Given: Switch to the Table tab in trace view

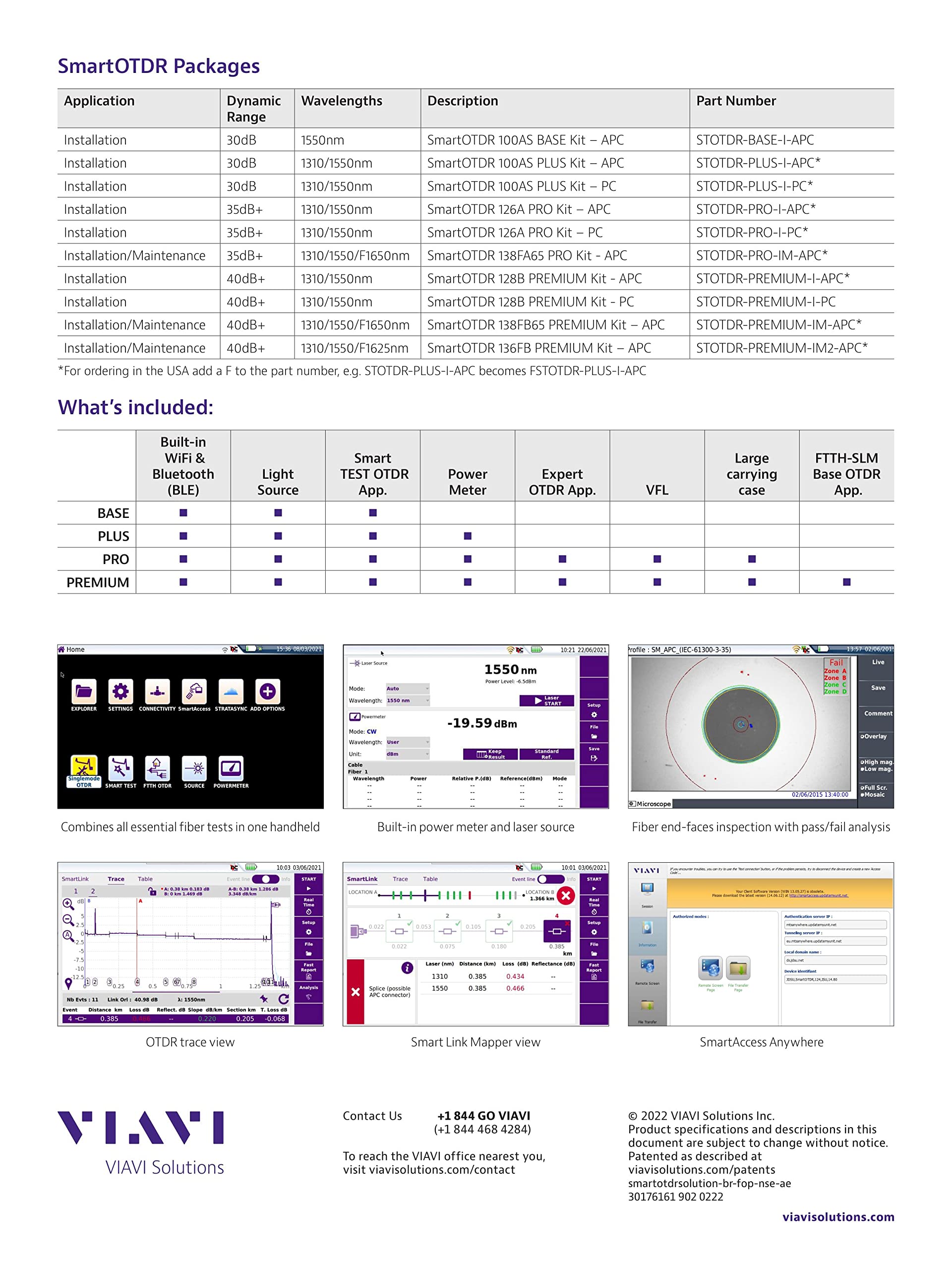Looking at the screenshot, I should tap(145, 879).
